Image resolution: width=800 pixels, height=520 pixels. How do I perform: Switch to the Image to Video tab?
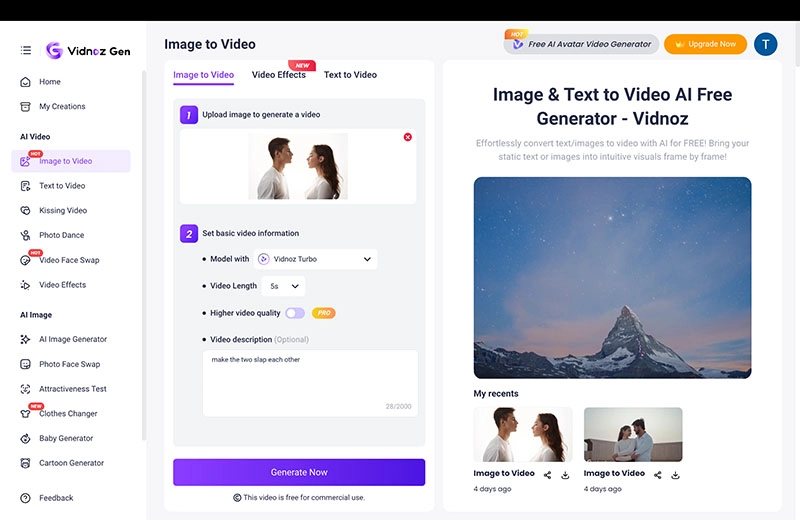pos(204,75)
